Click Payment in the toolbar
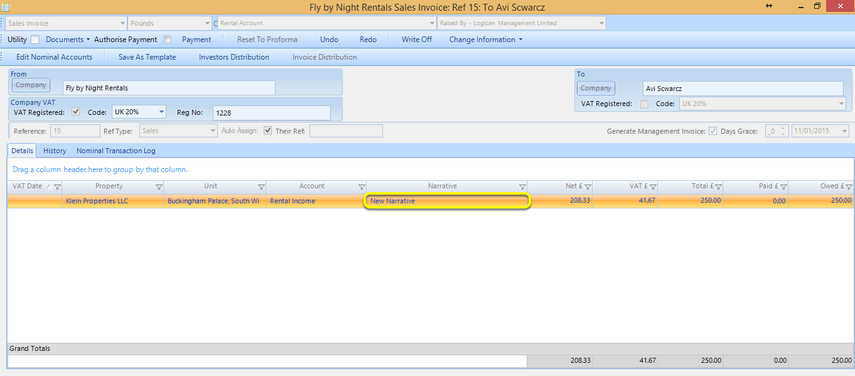Image resolution: width=855 pixels, height=376 pixels. (x=196, y=40)
